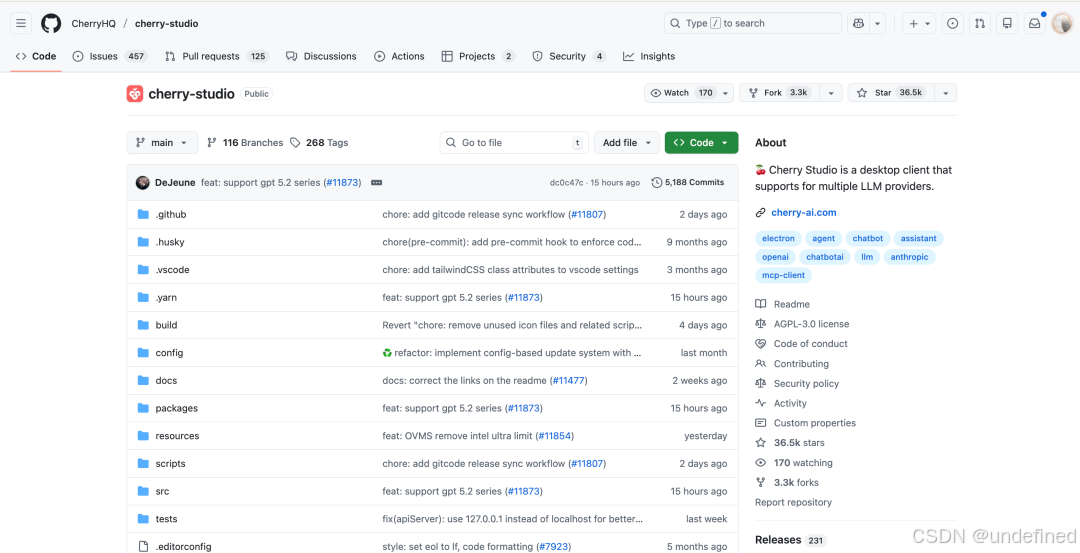Open the packages folder
This screenshot has height=553, width=1080.
point(176,408)
